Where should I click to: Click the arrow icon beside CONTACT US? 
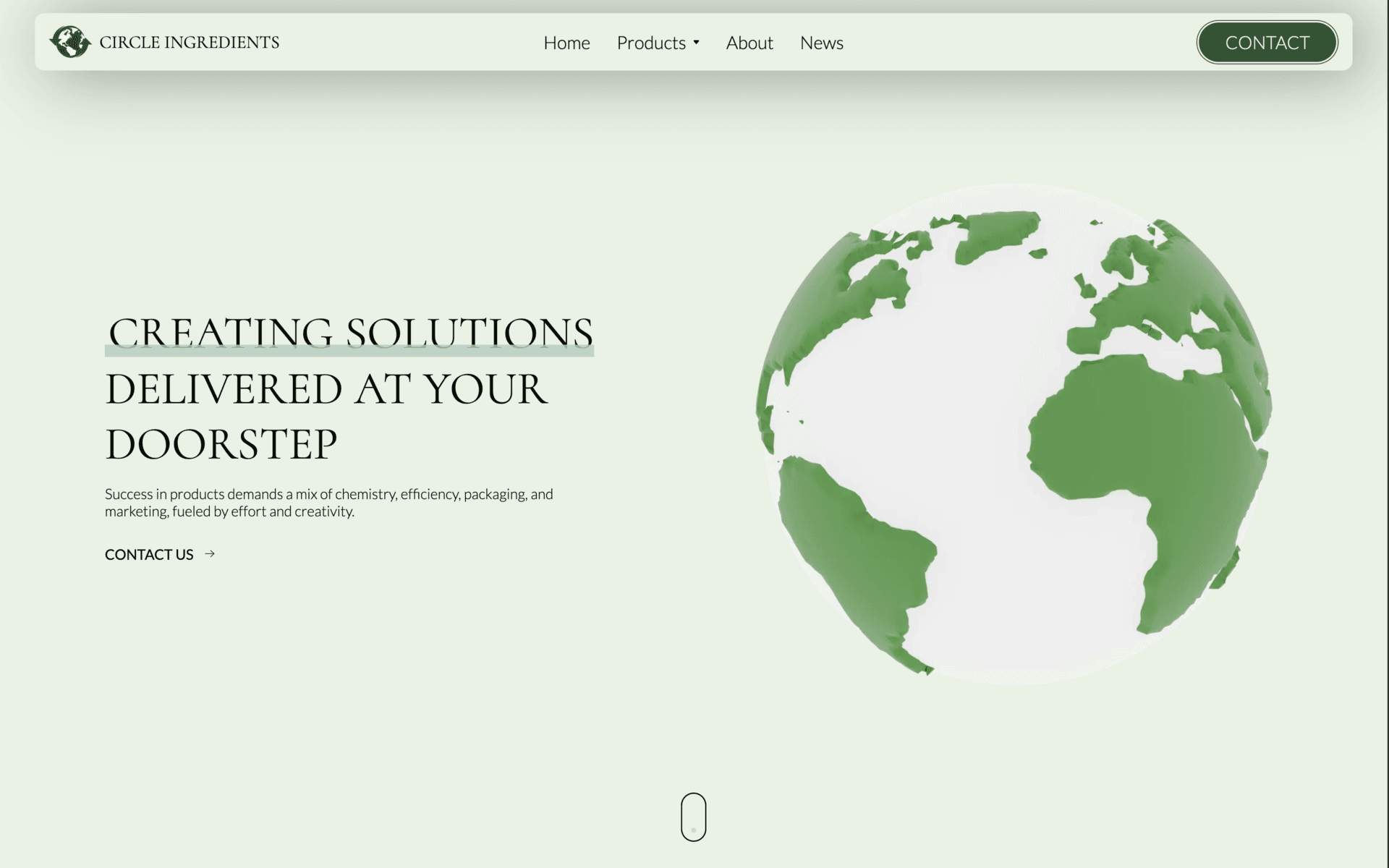(x=210, y=554)
